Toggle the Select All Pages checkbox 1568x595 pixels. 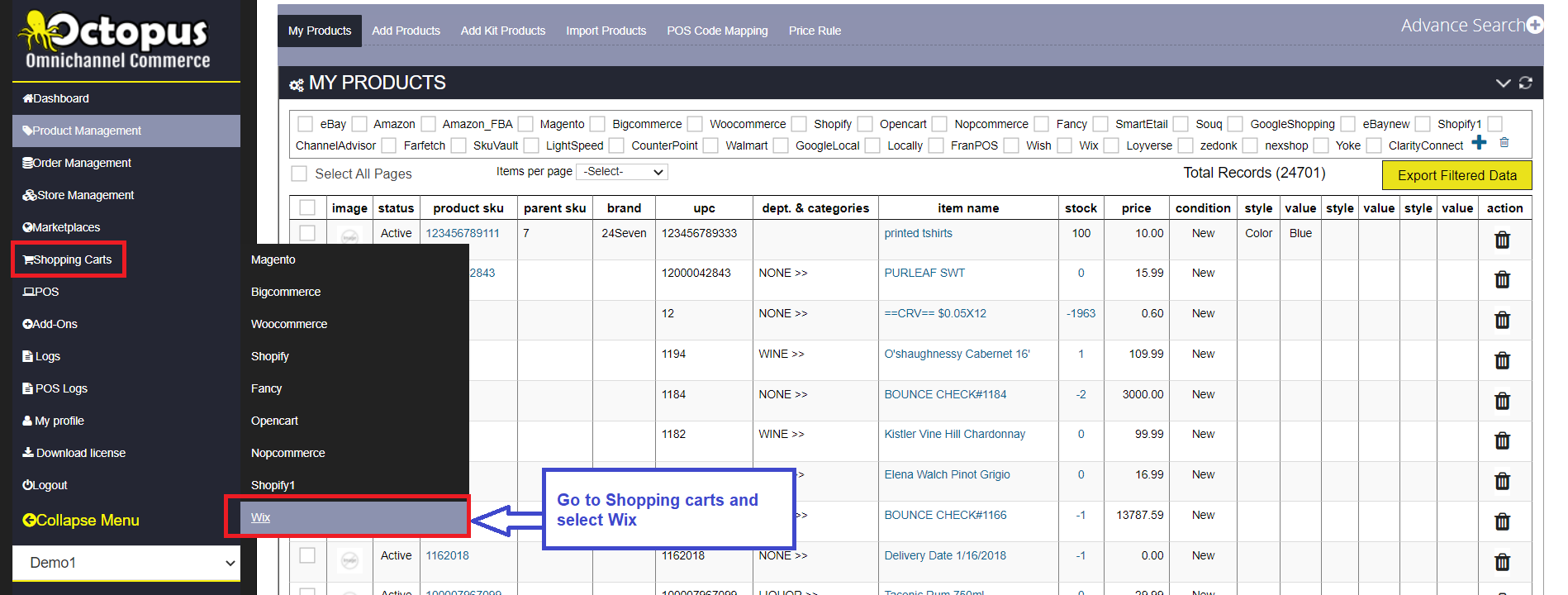click(x=299, y=174)
